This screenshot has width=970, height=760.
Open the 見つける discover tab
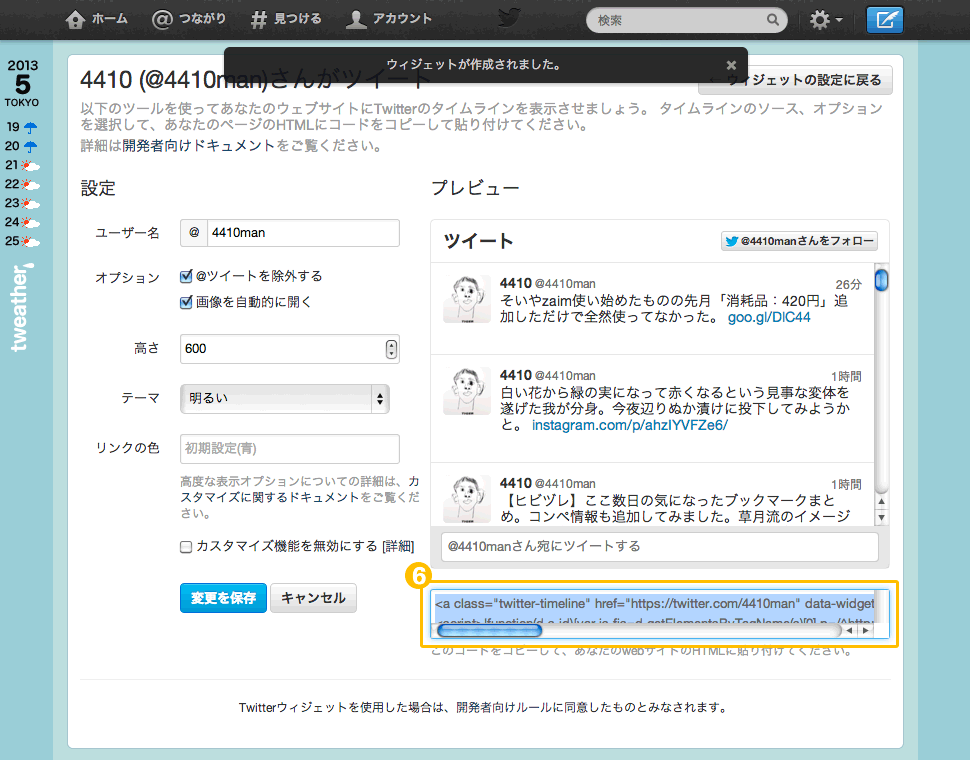coord(286,19)
